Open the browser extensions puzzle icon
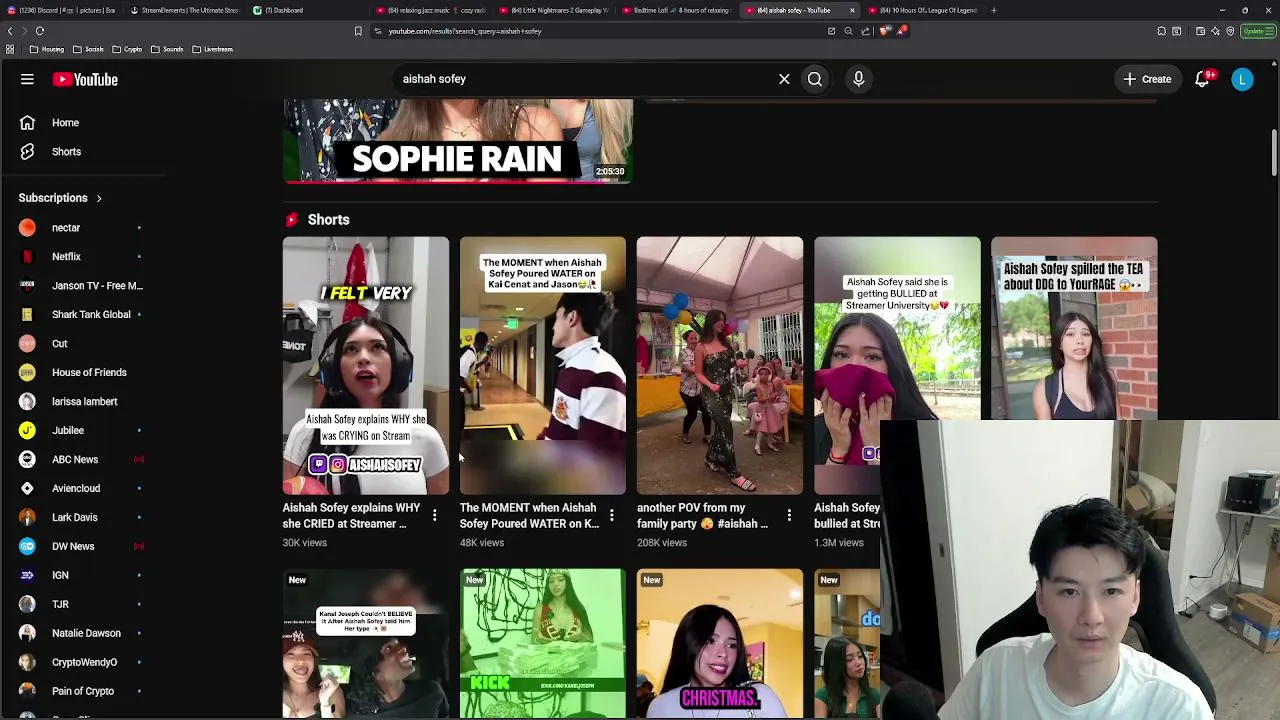 1162,31
